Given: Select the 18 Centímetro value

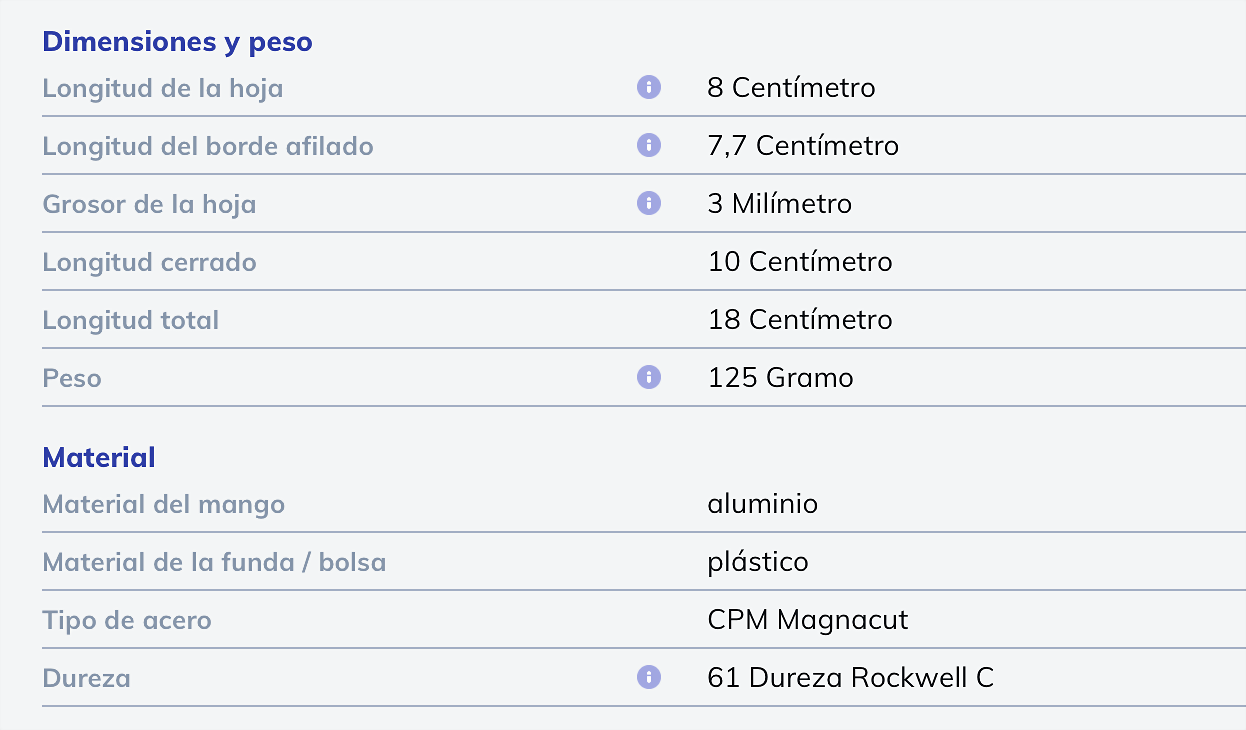Looking at the screenshot, I should 800,320.
